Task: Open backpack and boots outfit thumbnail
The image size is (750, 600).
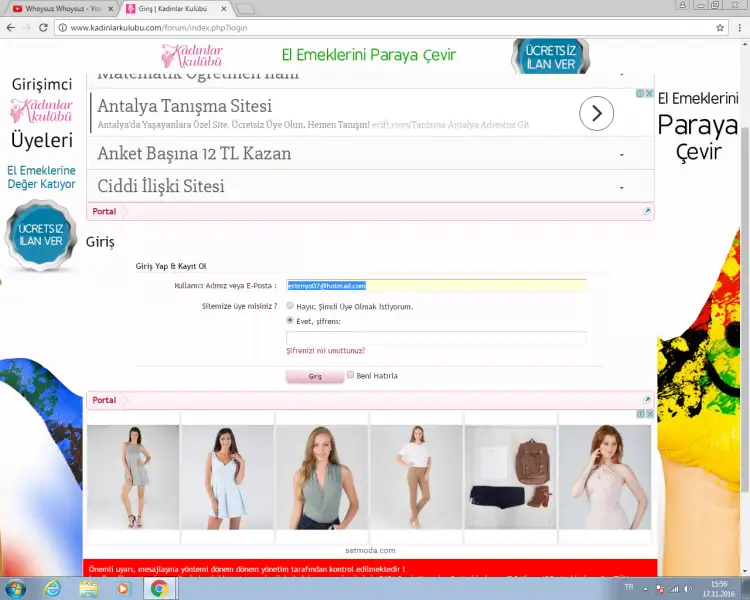Action: 510,478
